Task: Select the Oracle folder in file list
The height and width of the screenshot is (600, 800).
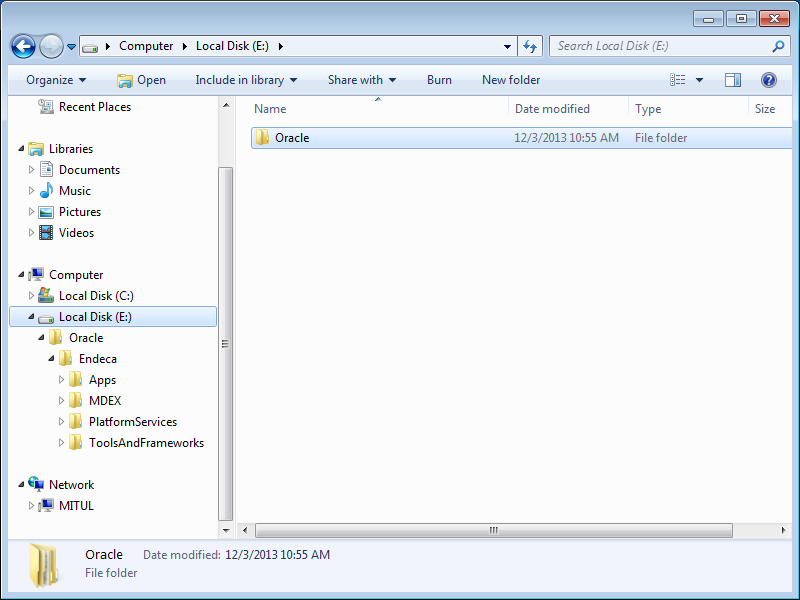Action: [x=292, y=138]
